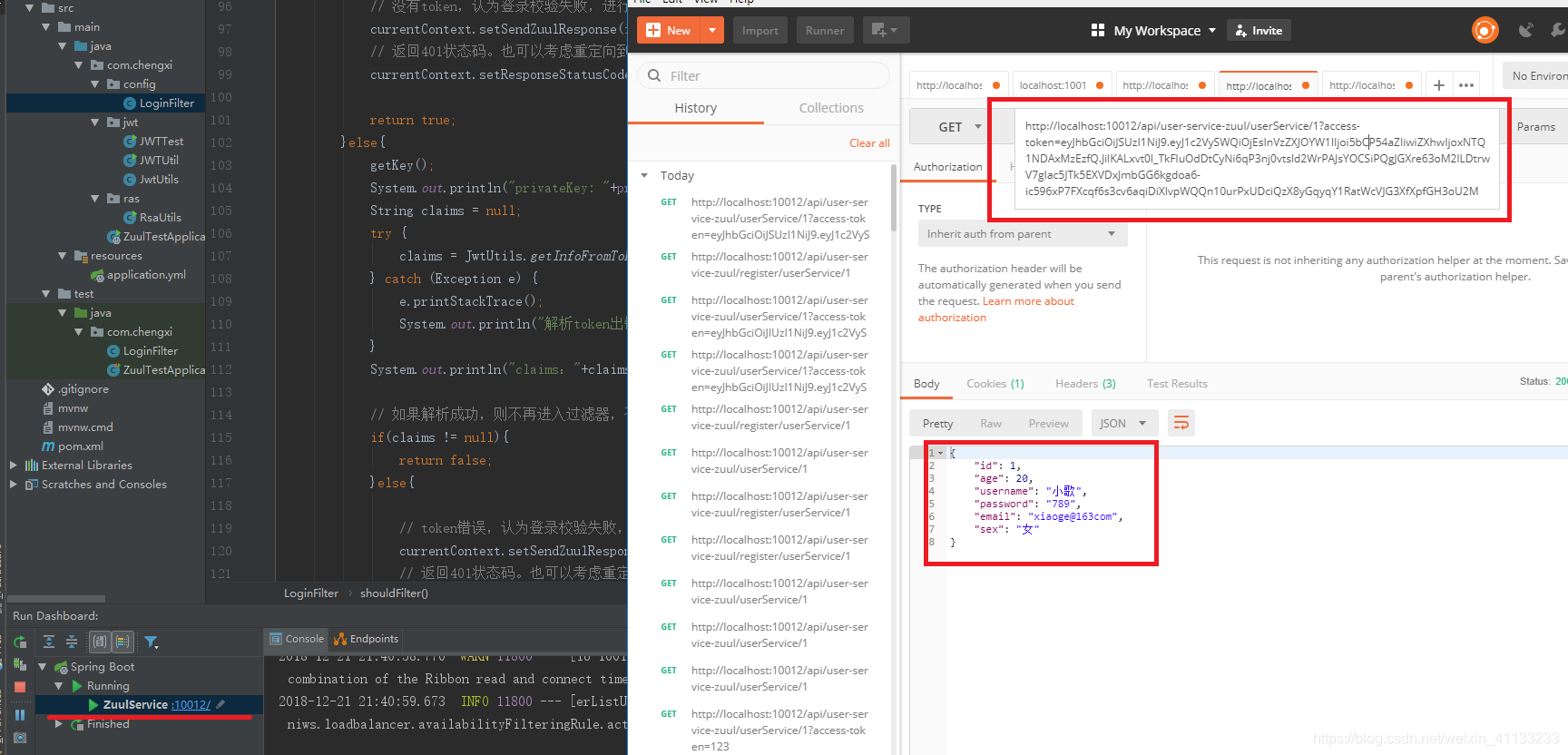Toggle group by status button in Run Dashboard
1568x755 pixels.
123,642
